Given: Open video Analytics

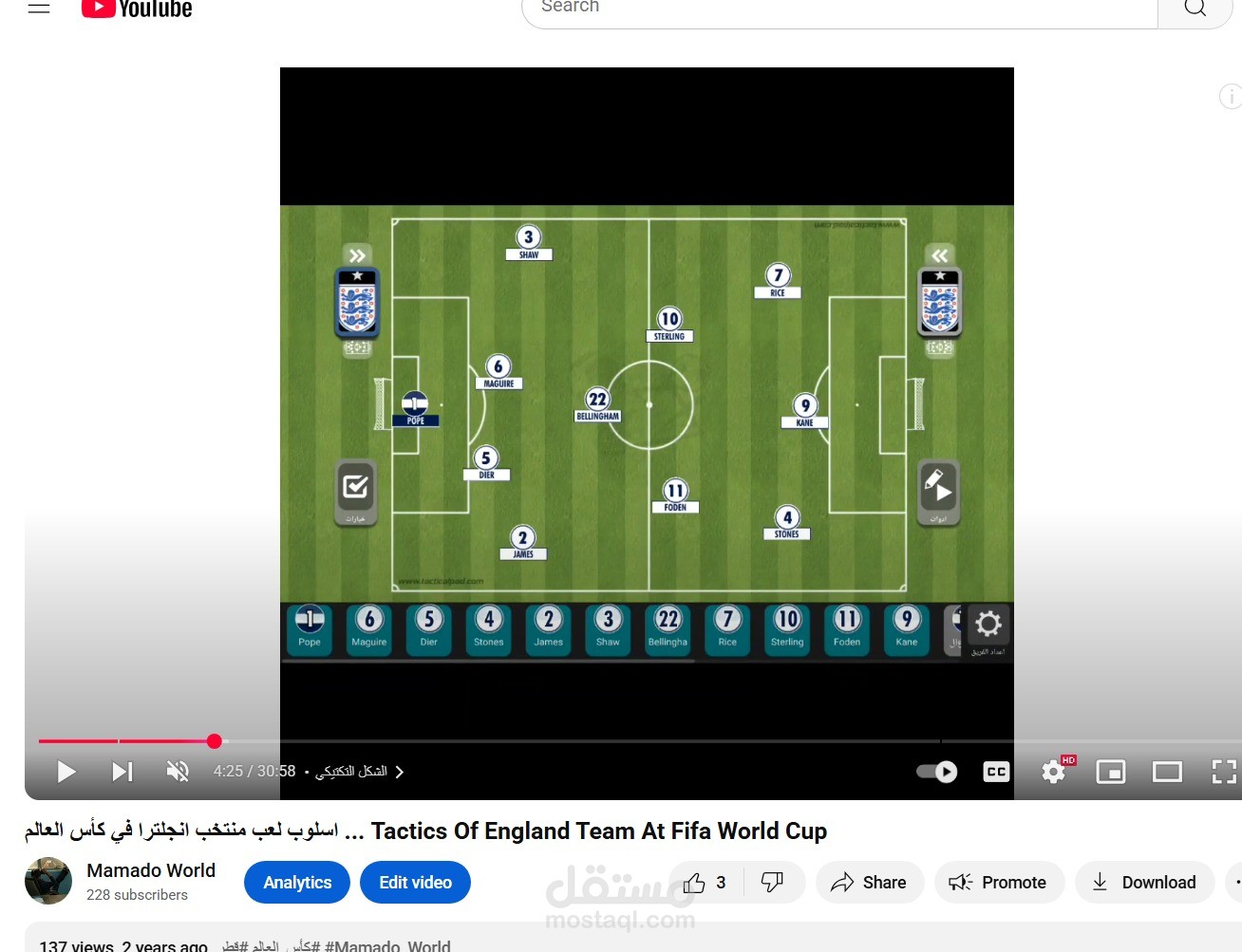Looking at the screenshot, I should (x=297, y=883).
